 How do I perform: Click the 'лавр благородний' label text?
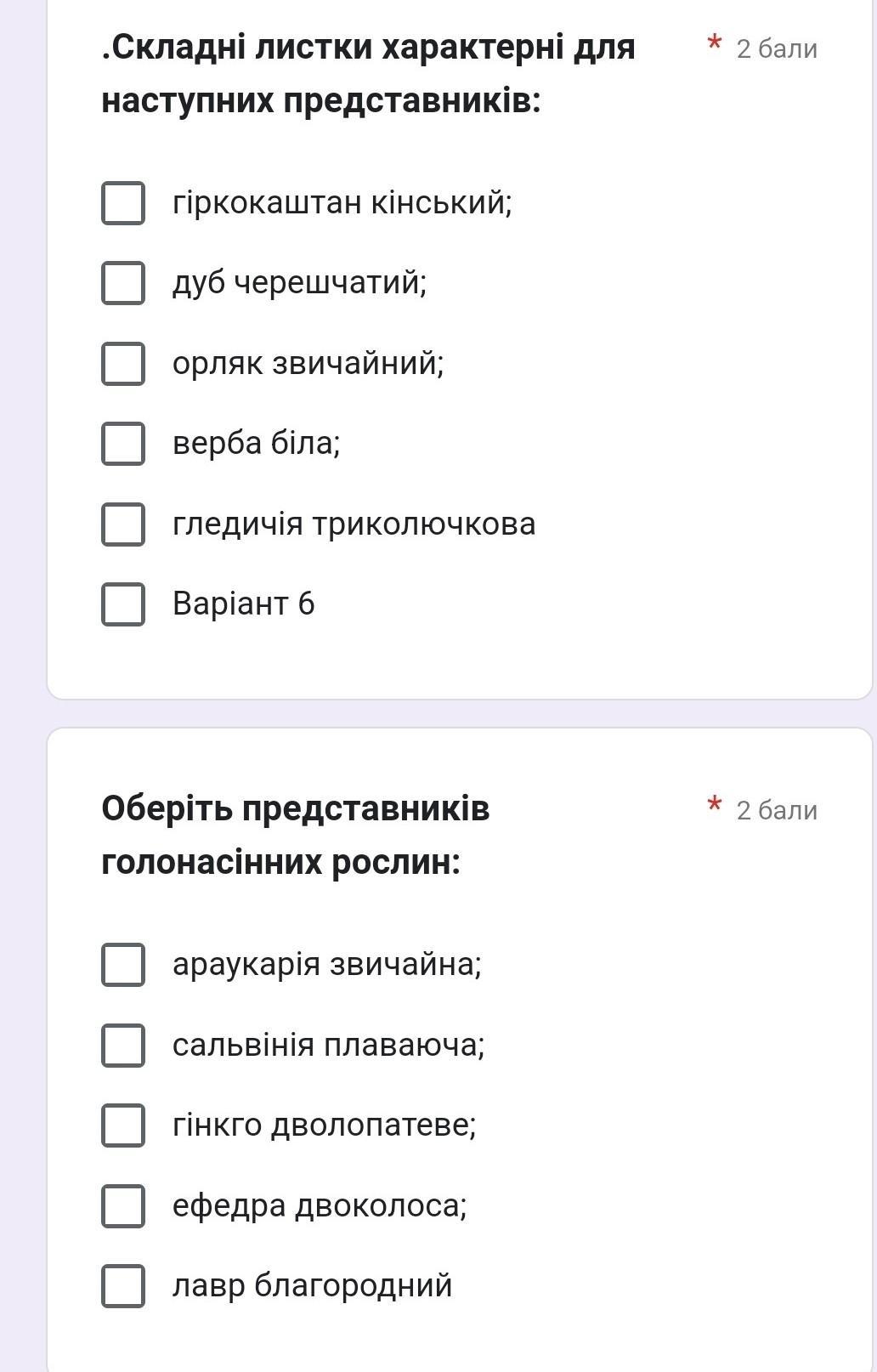312,1285
